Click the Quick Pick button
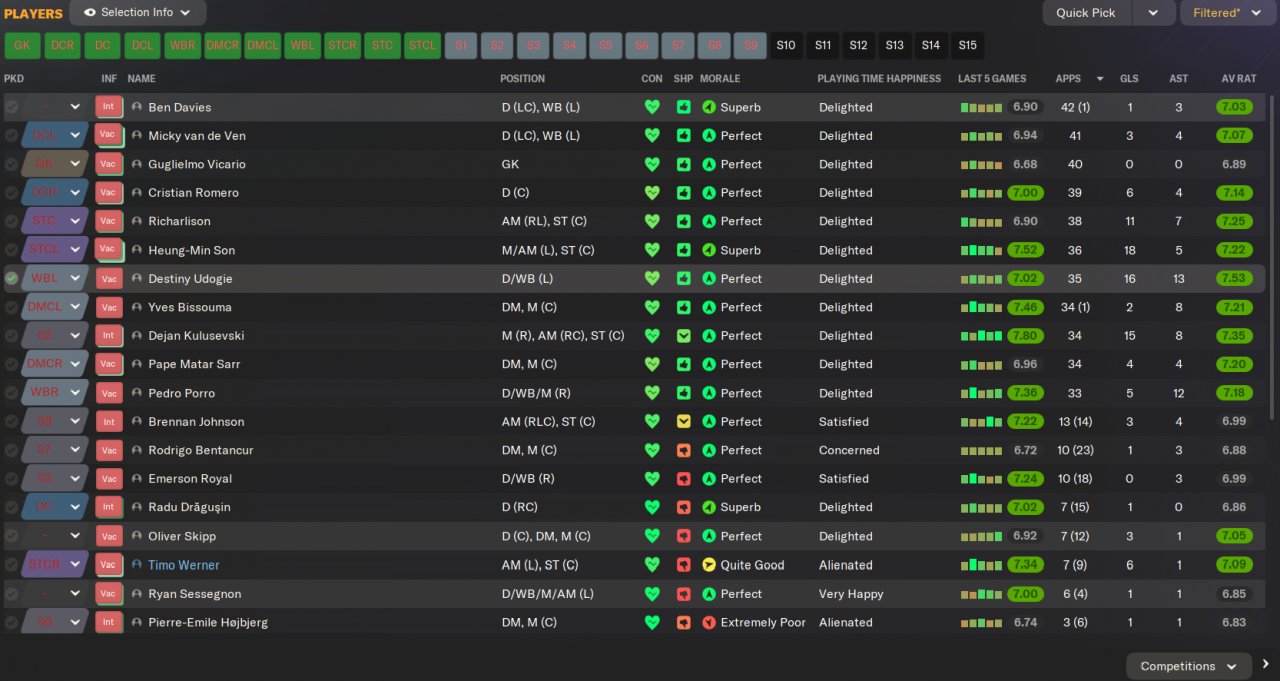 click(1086, 13)
